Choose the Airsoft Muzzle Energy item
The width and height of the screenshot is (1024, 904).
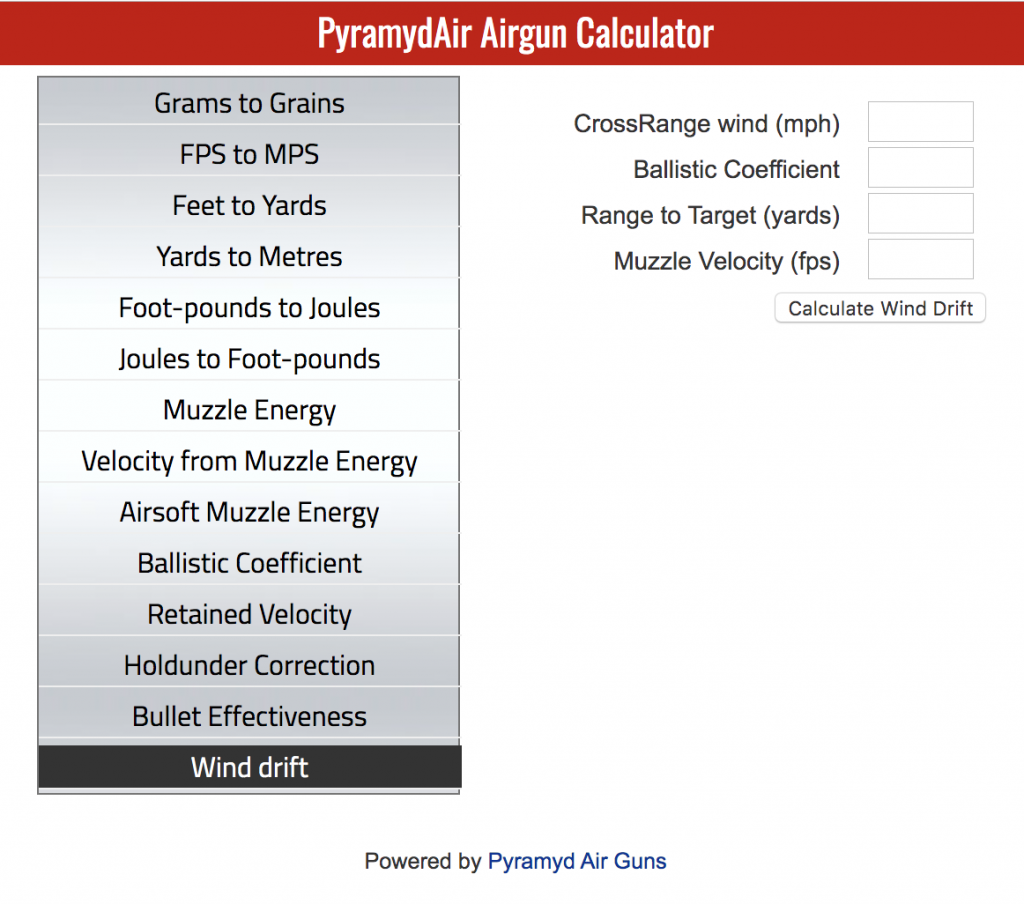point(249,511)
